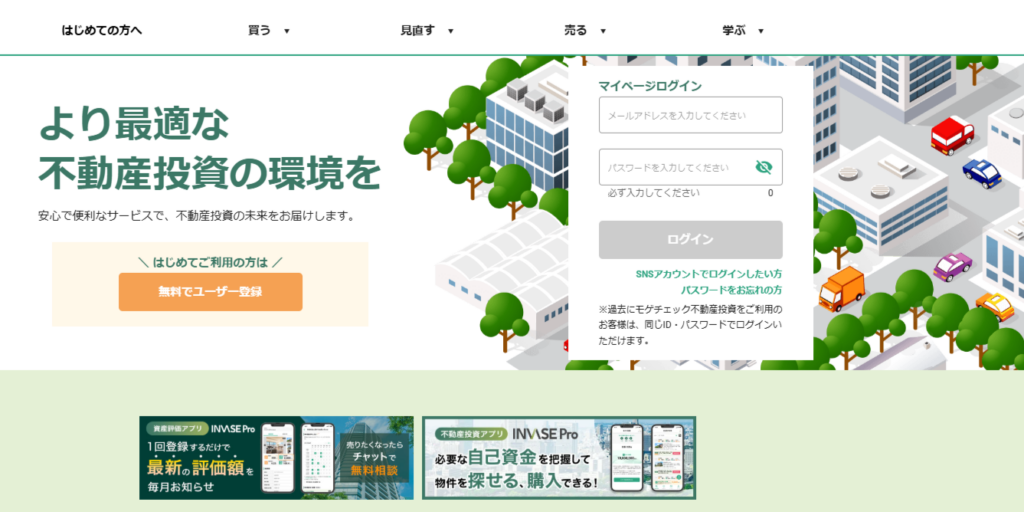
Task: Focus the メールアドレス input field
Action: (690, 115)
